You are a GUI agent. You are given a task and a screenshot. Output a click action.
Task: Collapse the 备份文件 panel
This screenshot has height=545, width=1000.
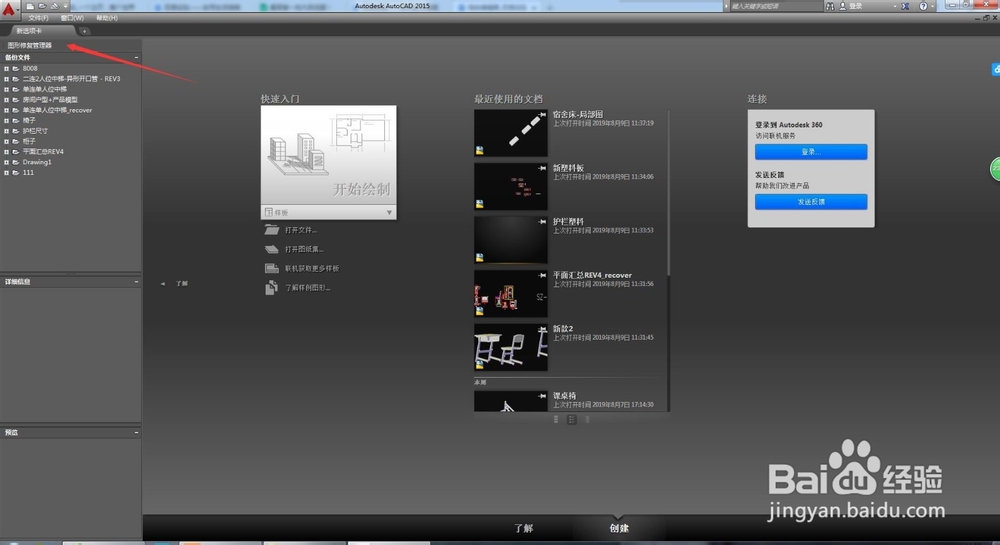(x=136, y=57)
